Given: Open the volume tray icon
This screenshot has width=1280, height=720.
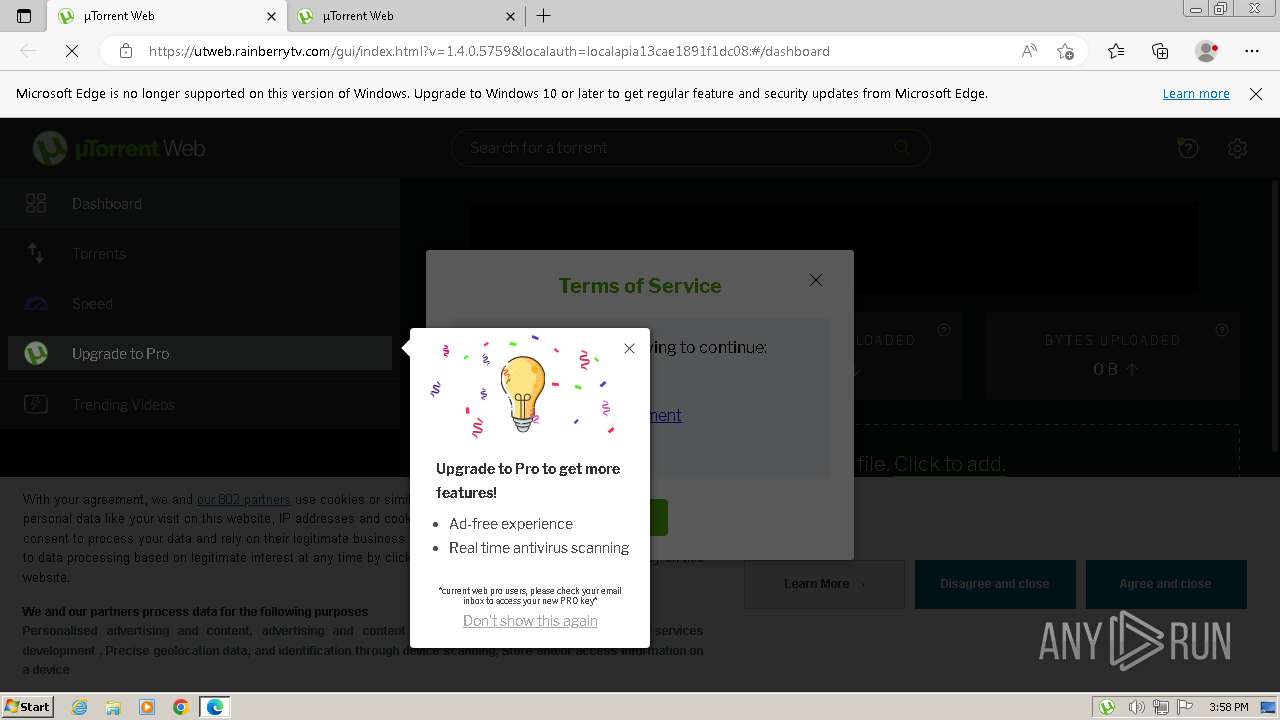Looking at the screenshot, I should (x=1135, y=706).
